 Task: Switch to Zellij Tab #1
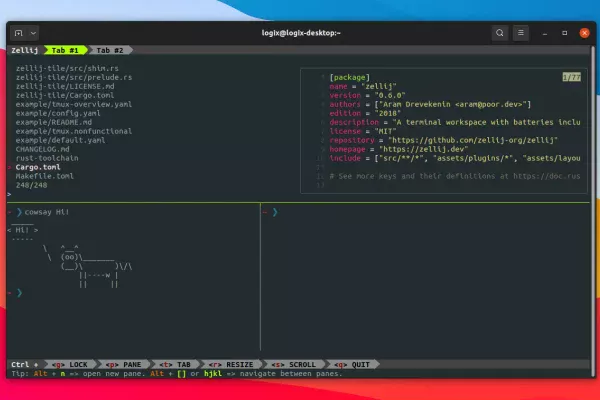point(65,50)
